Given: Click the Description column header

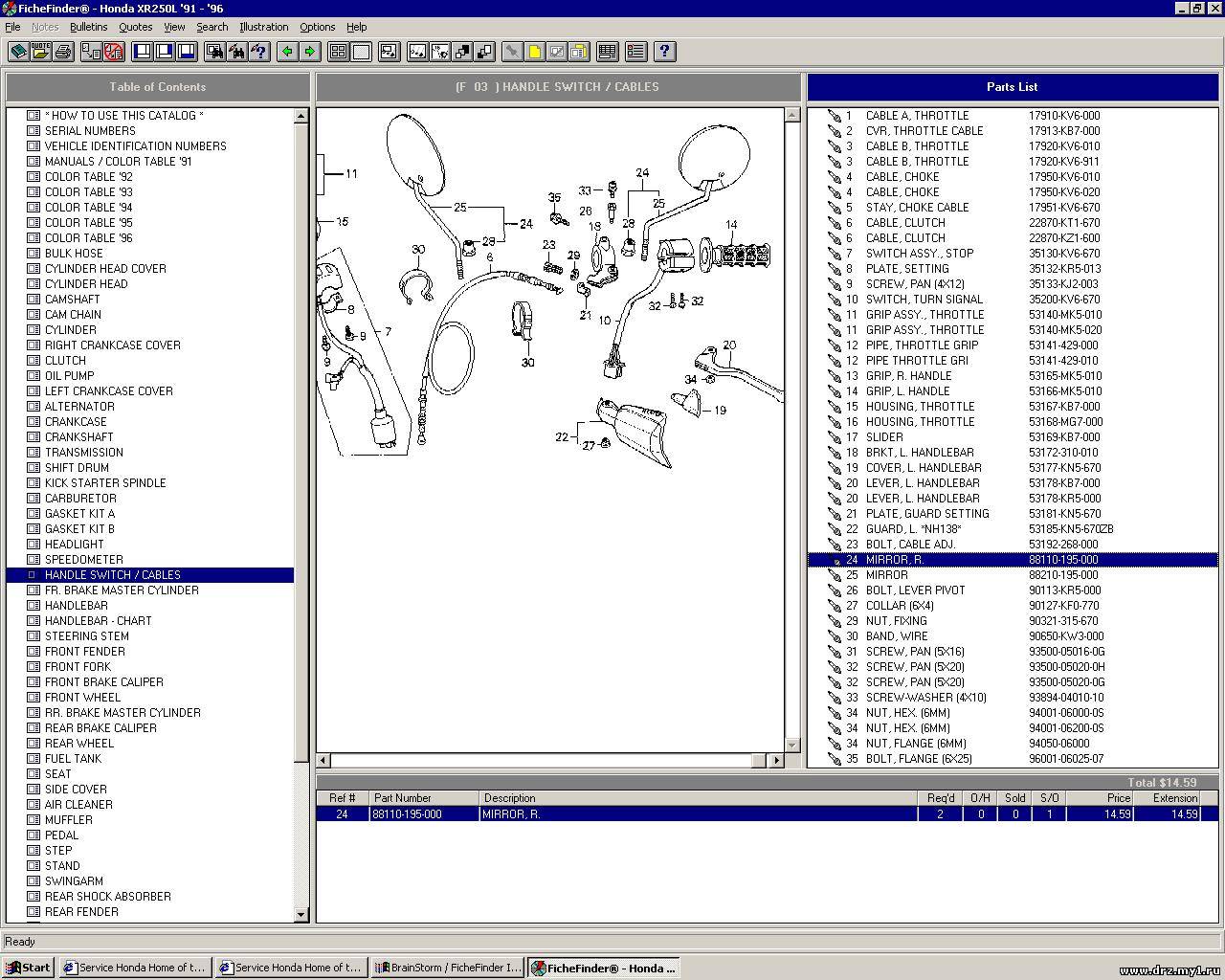Looking at the screenshot, I should point(698,798).
